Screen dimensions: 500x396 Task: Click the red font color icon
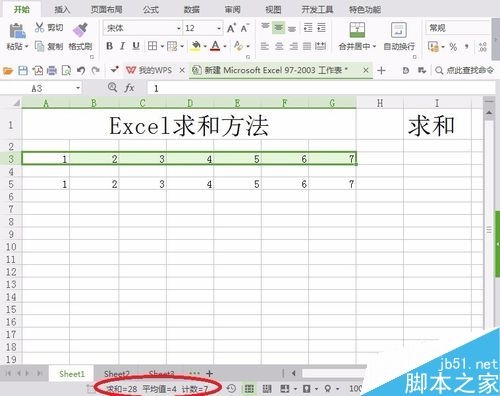click(x=215, y=46)
